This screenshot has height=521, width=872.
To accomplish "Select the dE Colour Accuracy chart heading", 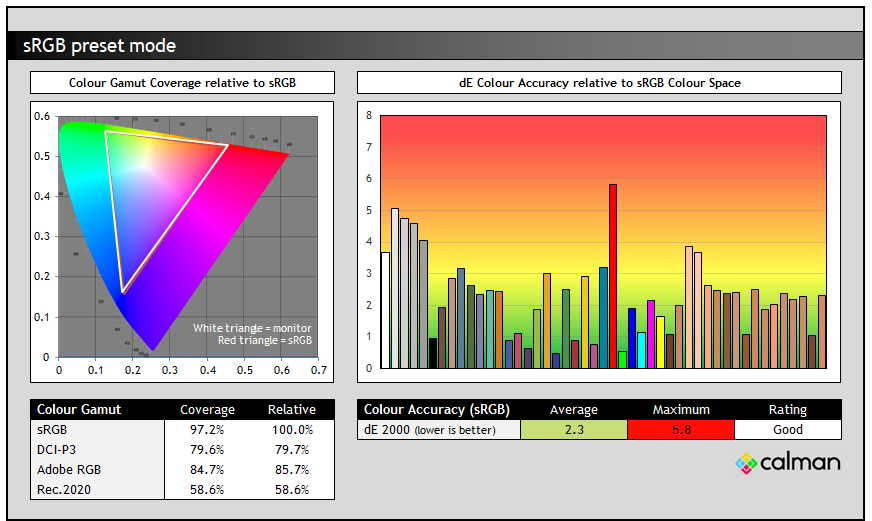I will 599,82.
